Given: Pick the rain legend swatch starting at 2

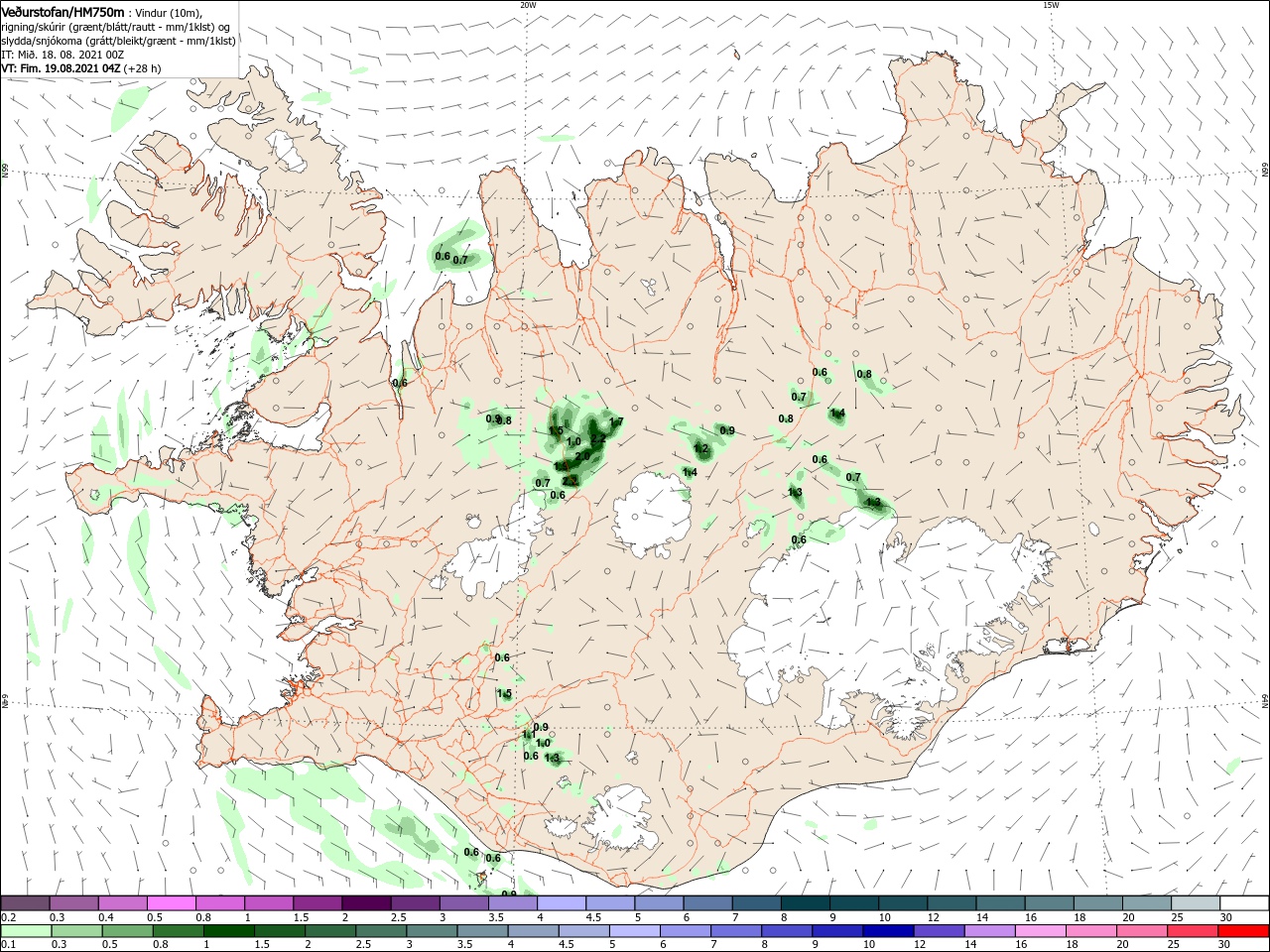Looking at the screenshot, I should (x=331, y=932).
